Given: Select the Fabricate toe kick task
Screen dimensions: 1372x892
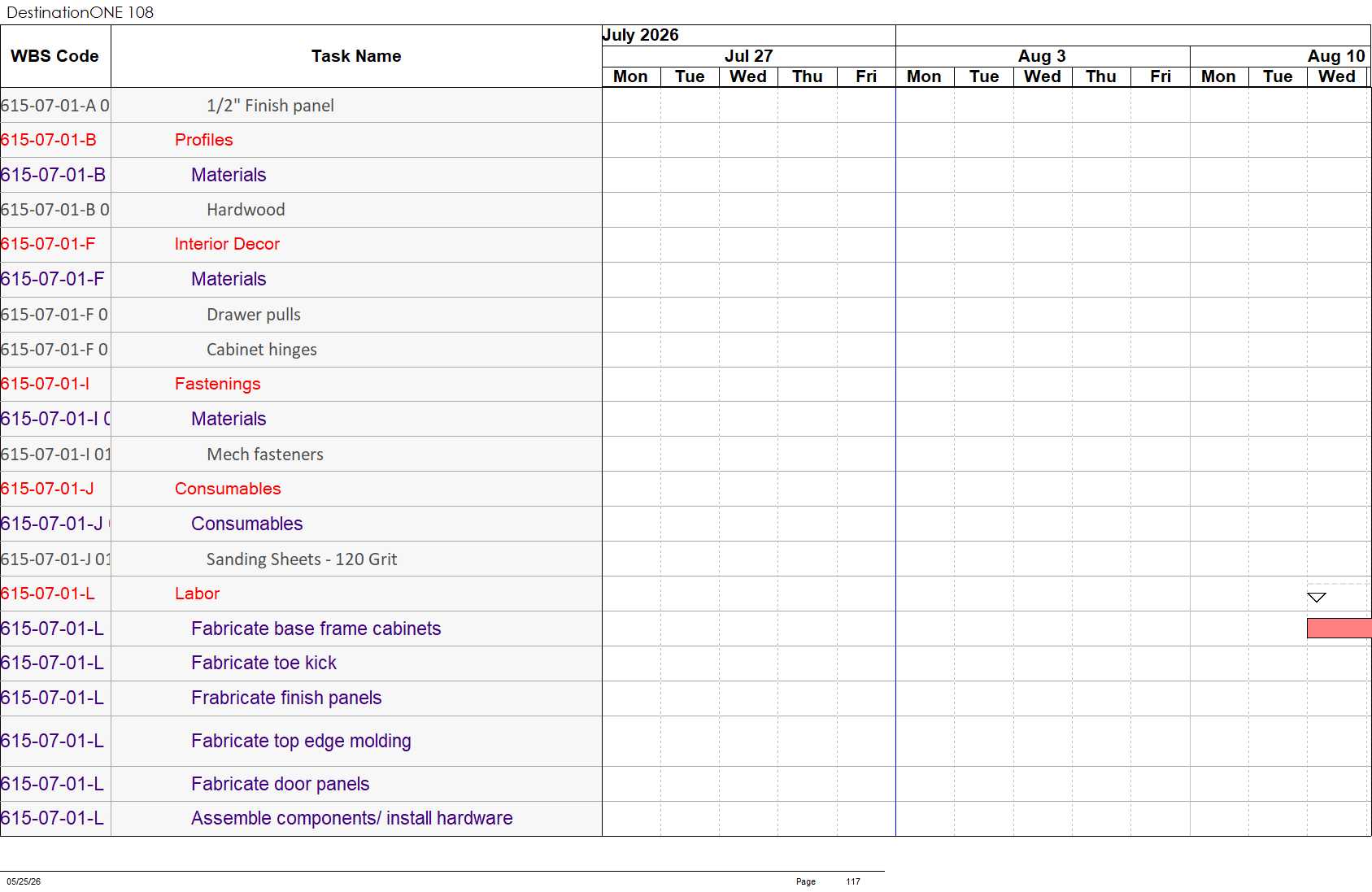Looking at the screenshot, I should [264, 663].
